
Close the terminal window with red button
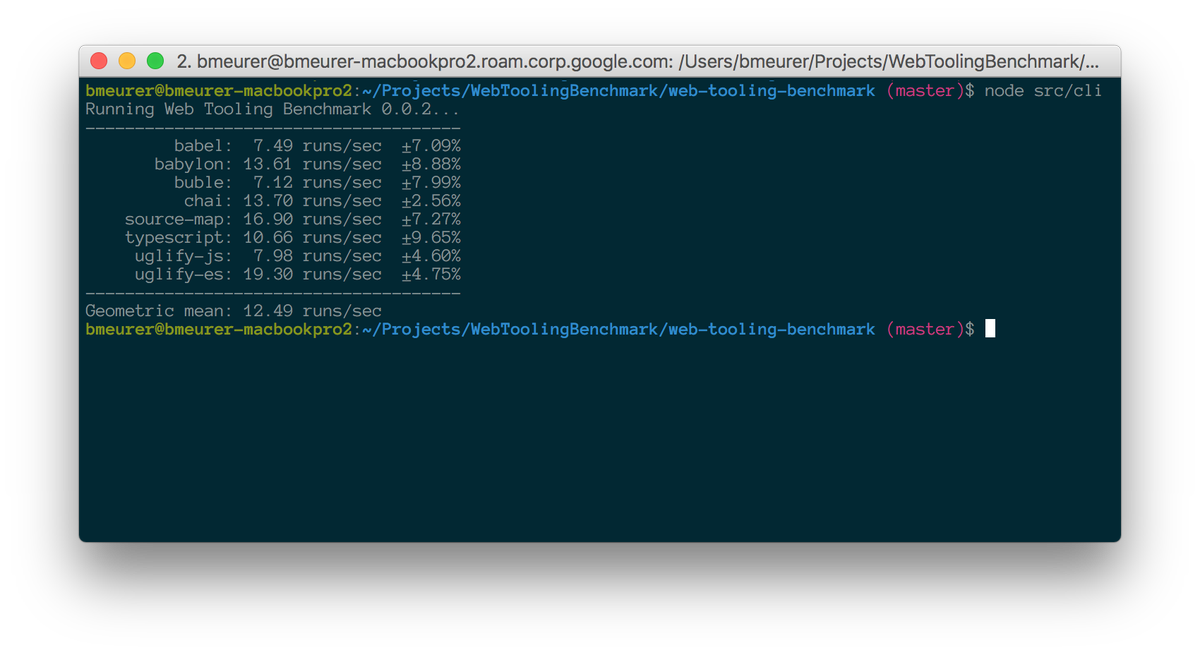pyautogui.click(x=99, y=61)
